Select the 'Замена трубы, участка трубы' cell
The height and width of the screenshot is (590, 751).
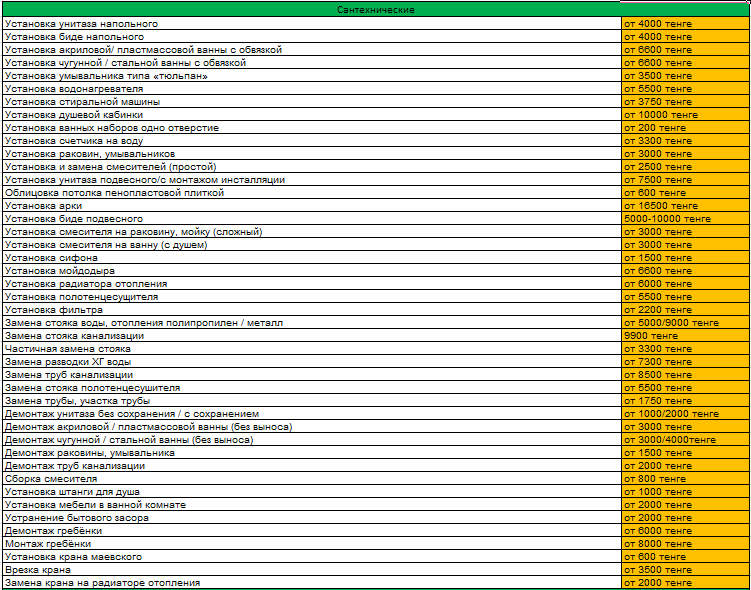click(x=312, y=401)
